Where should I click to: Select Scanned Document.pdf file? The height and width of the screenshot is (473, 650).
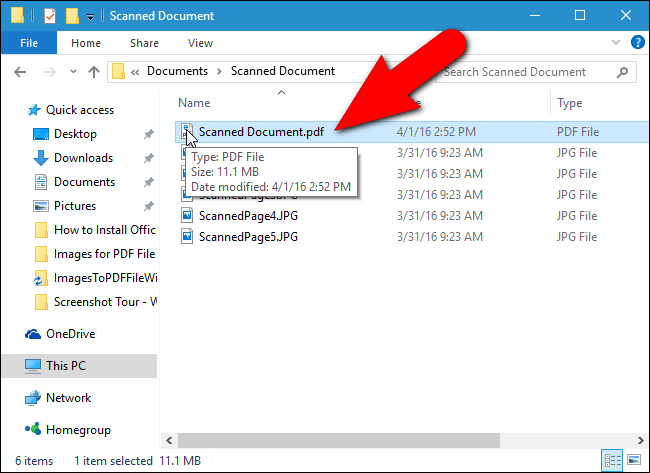point(261,132)
